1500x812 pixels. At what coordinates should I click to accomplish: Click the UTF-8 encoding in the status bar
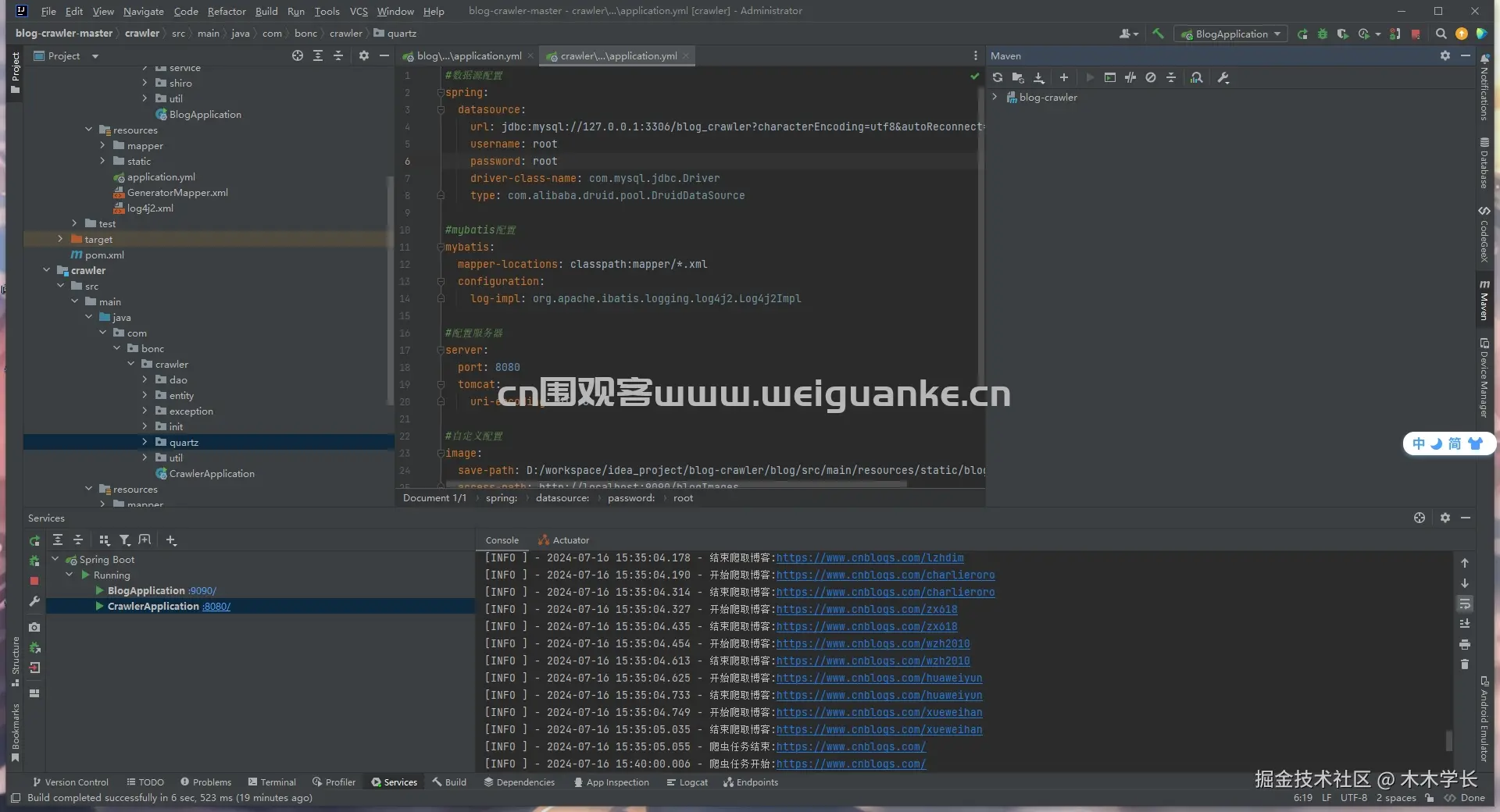click(1354, 798)
